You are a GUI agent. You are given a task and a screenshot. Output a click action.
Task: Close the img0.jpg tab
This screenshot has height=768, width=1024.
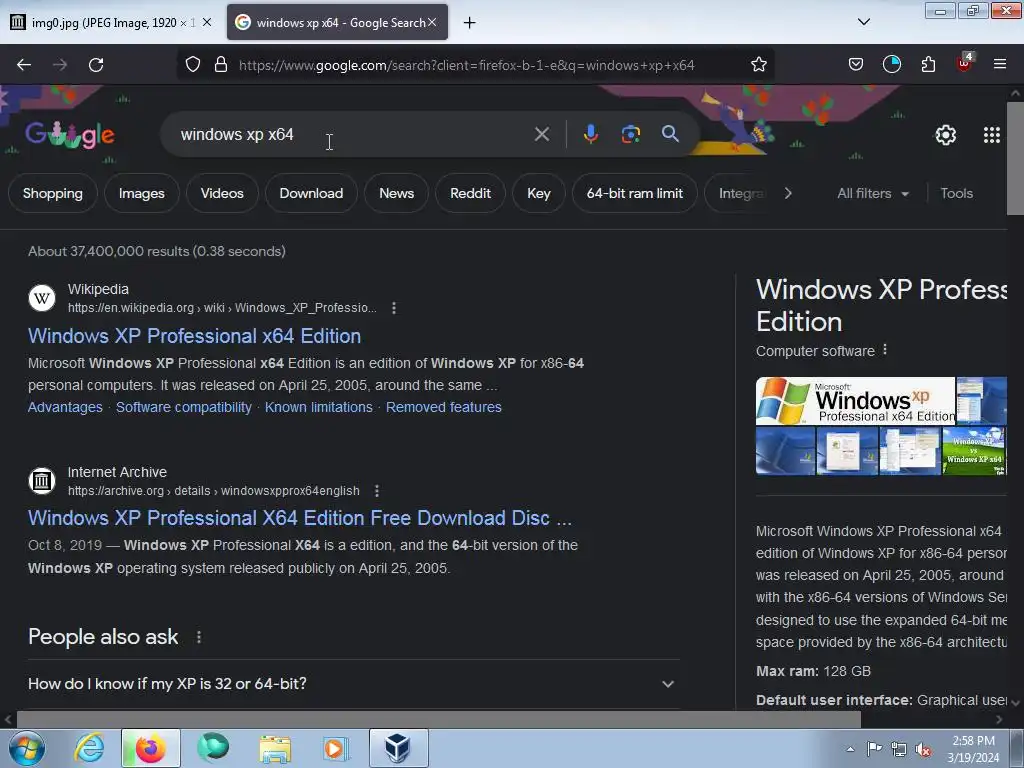207,22
